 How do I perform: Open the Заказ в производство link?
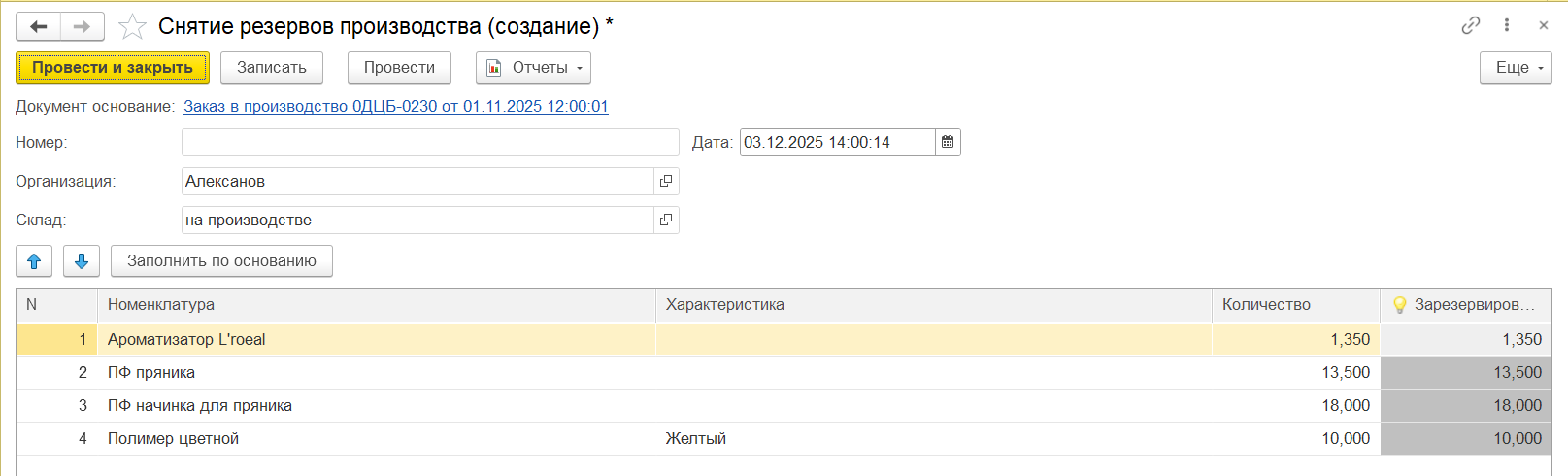tap(395, 107)
